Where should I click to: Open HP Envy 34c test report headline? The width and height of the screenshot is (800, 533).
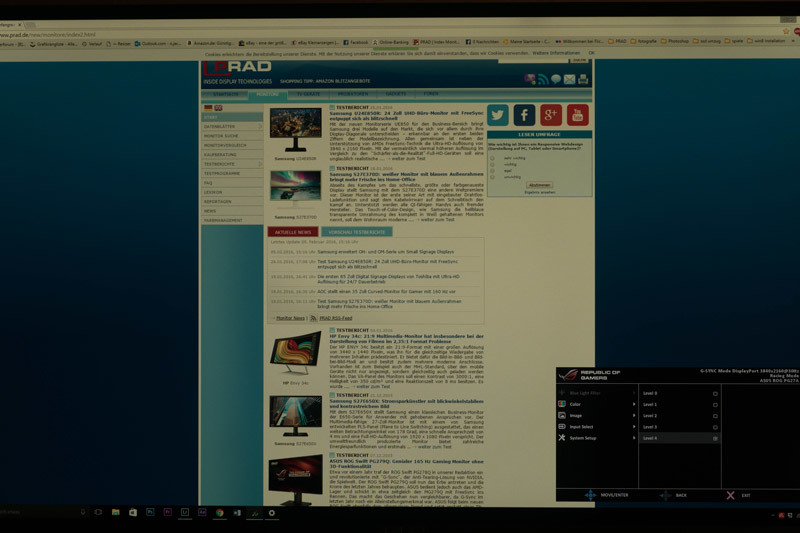pos(407,339)
